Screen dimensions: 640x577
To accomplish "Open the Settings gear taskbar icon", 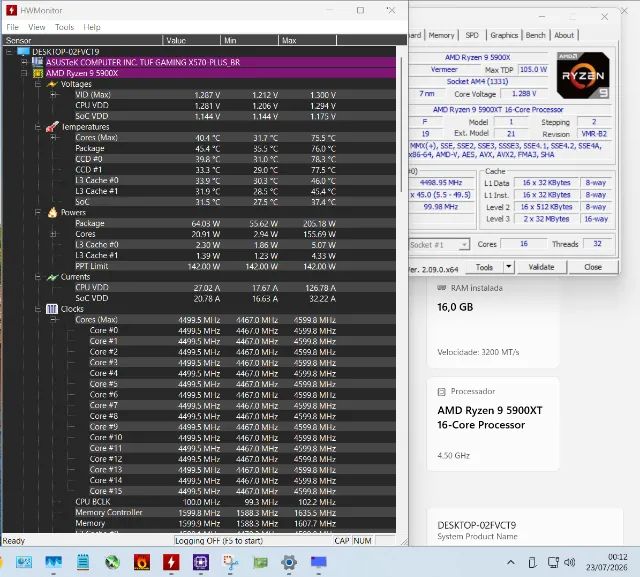I will pyautogui.click(x=289, y=562).
